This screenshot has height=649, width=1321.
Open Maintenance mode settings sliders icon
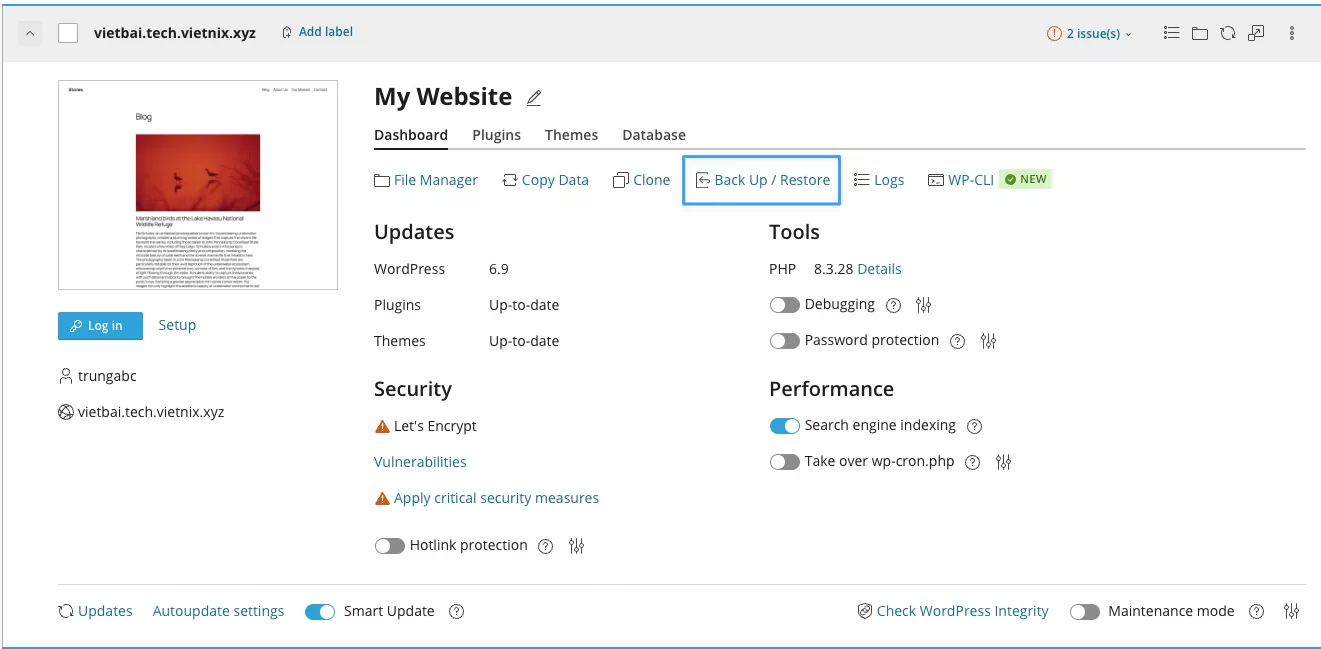1292,611
